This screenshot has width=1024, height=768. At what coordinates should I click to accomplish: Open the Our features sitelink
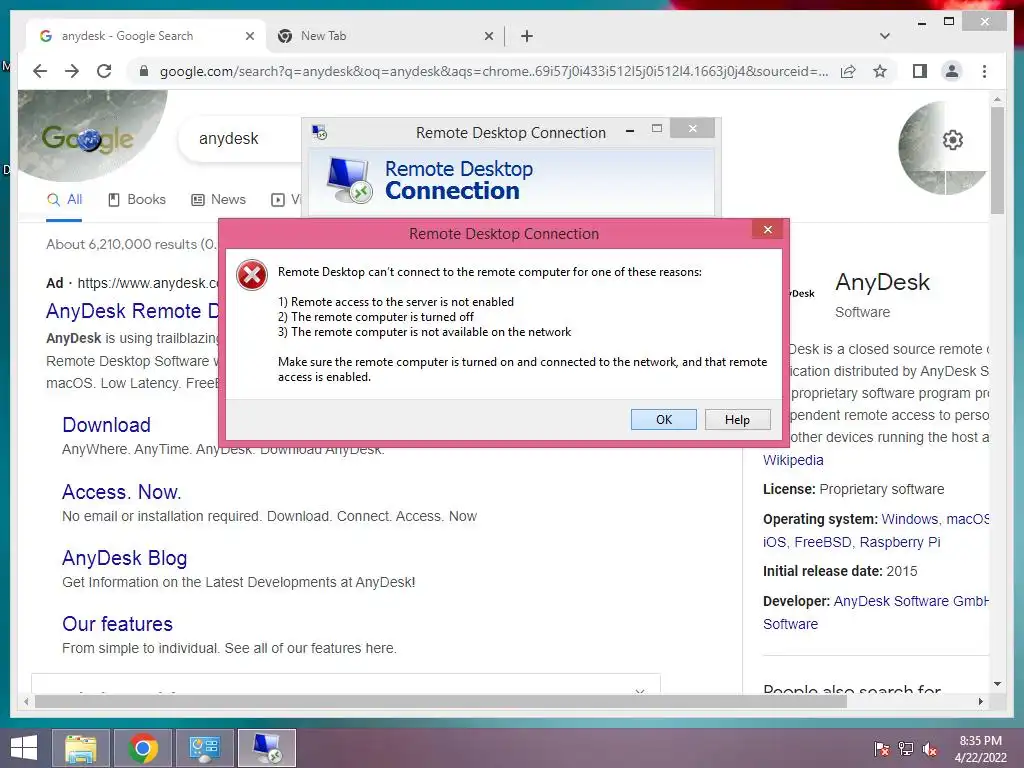[118, 624]
